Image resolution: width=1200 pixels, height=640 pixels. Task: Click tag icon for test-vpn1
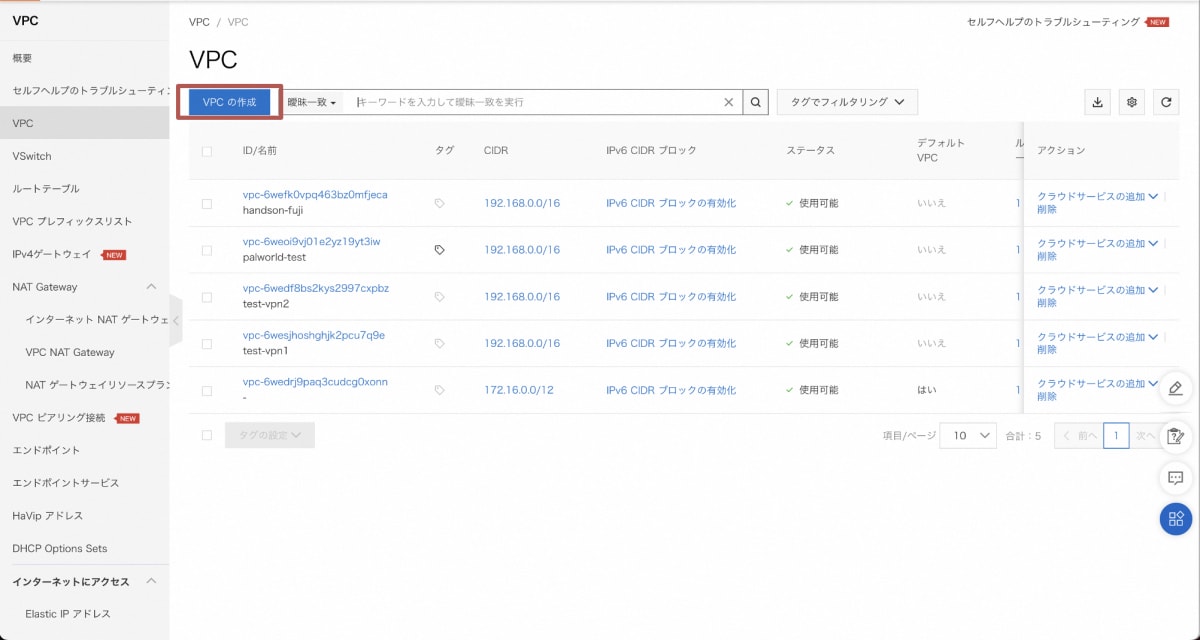(439, 343)
